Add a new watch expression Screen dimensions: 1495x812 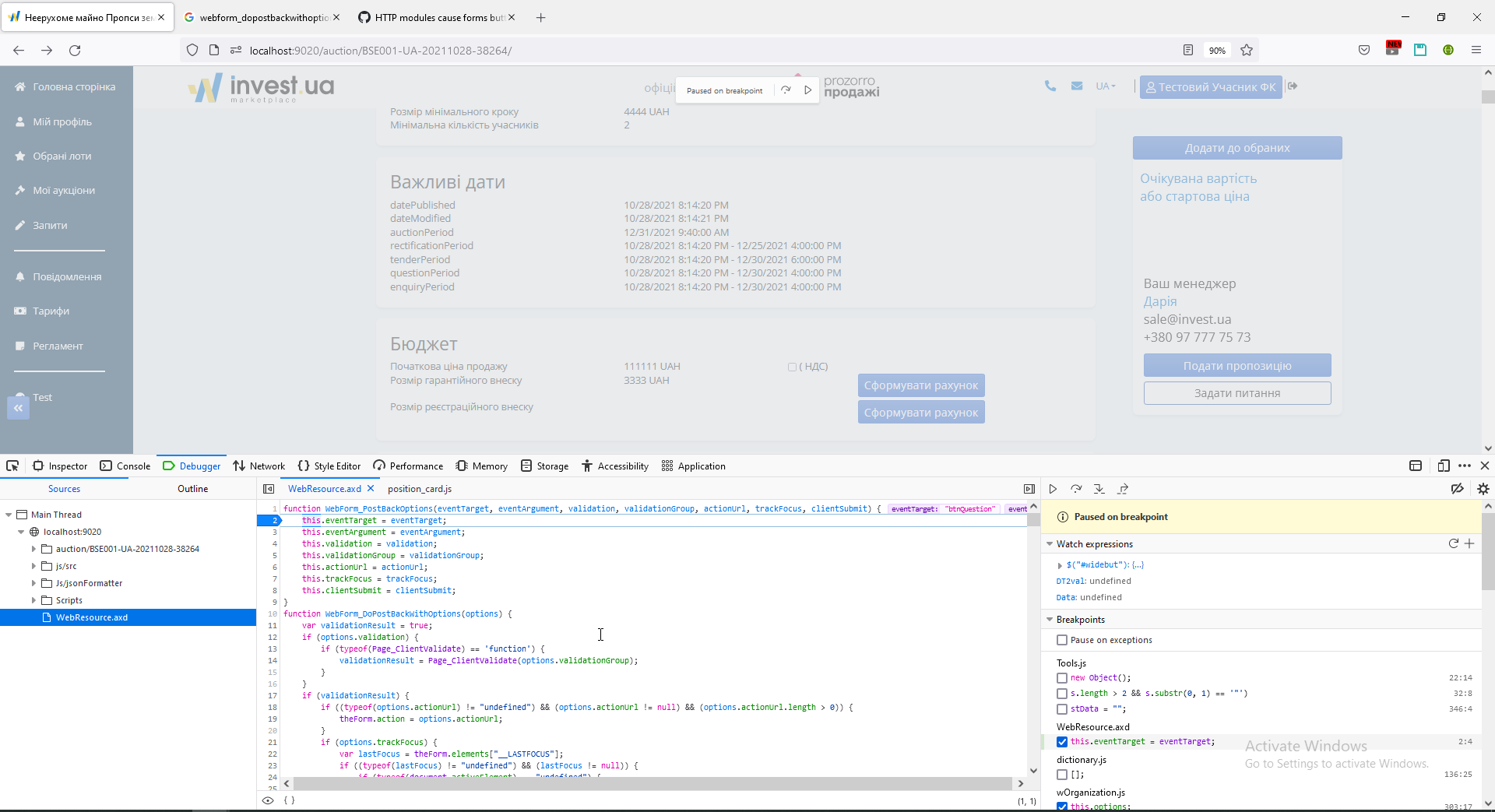(1469, 543)
